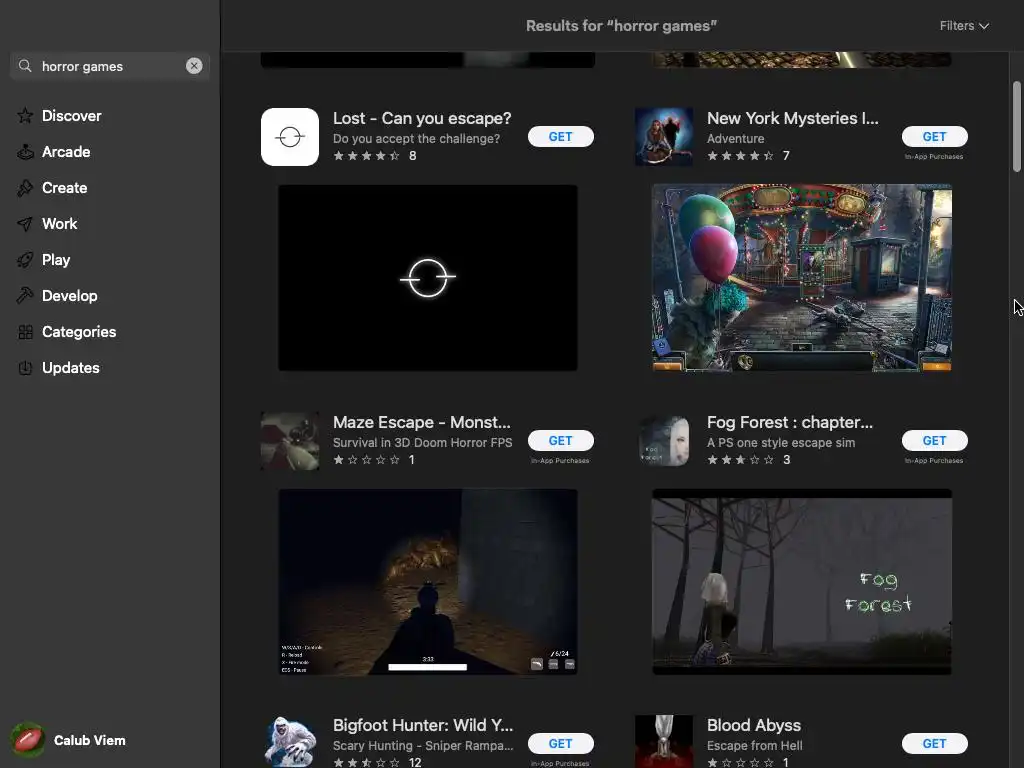
Task: Open the Maze Escape title link
Action: 422,423
